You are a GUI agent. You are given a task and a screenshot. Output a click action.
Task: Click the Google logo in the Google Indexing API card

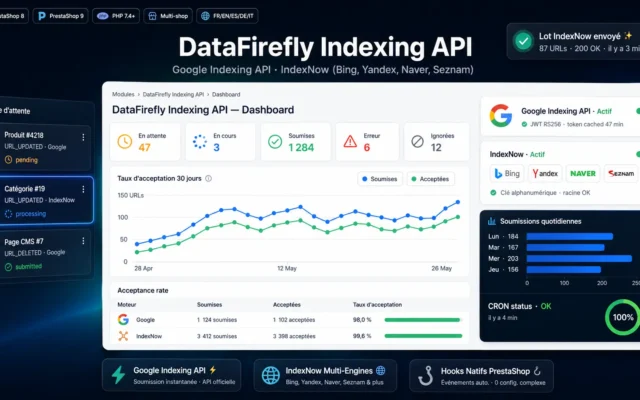pyautogui.click(x=501, y=116)
